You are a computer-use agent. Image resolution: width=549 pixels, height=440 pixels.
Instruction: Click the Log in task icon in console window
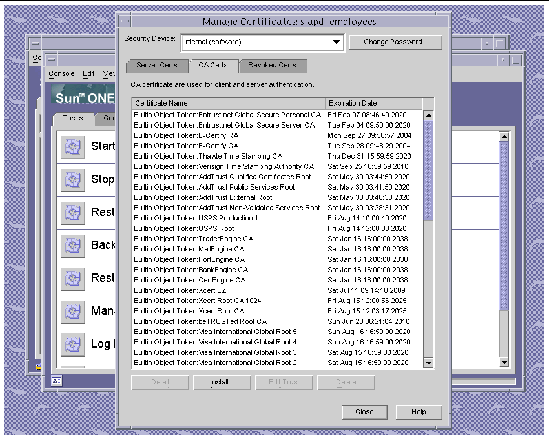[73, 344]
